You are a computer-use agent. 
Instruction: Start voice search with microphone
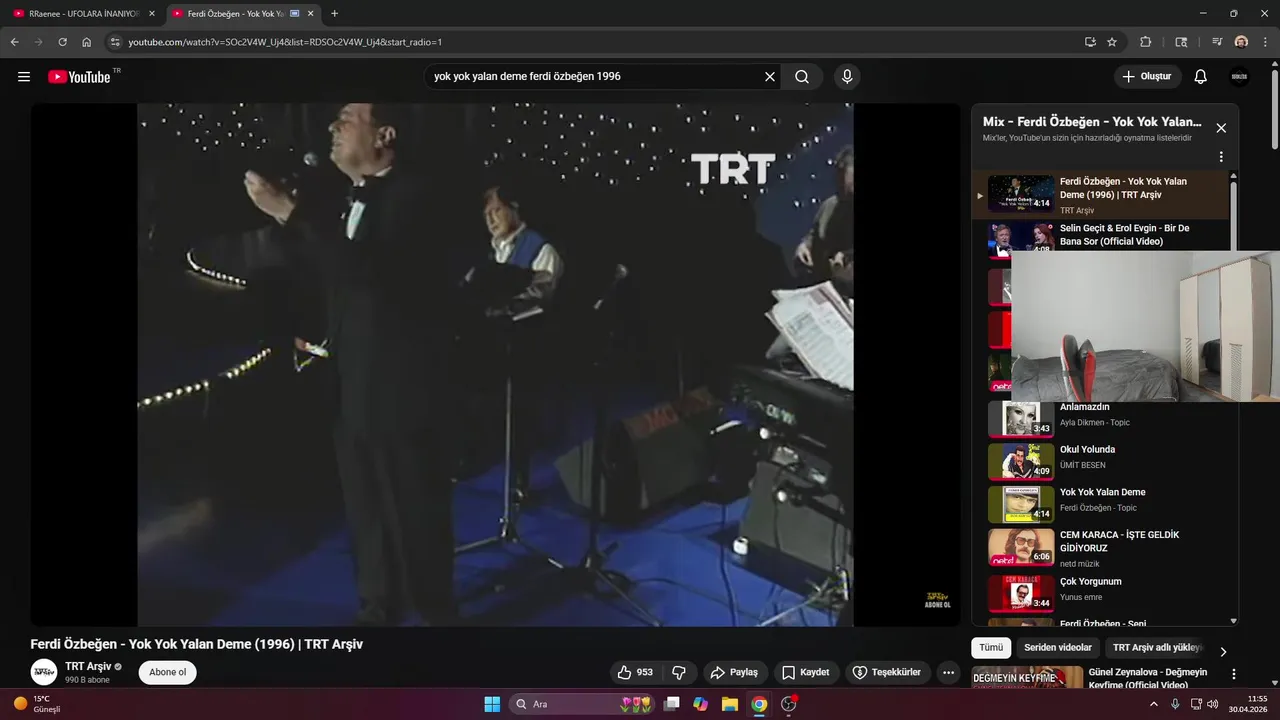point(847,77)
